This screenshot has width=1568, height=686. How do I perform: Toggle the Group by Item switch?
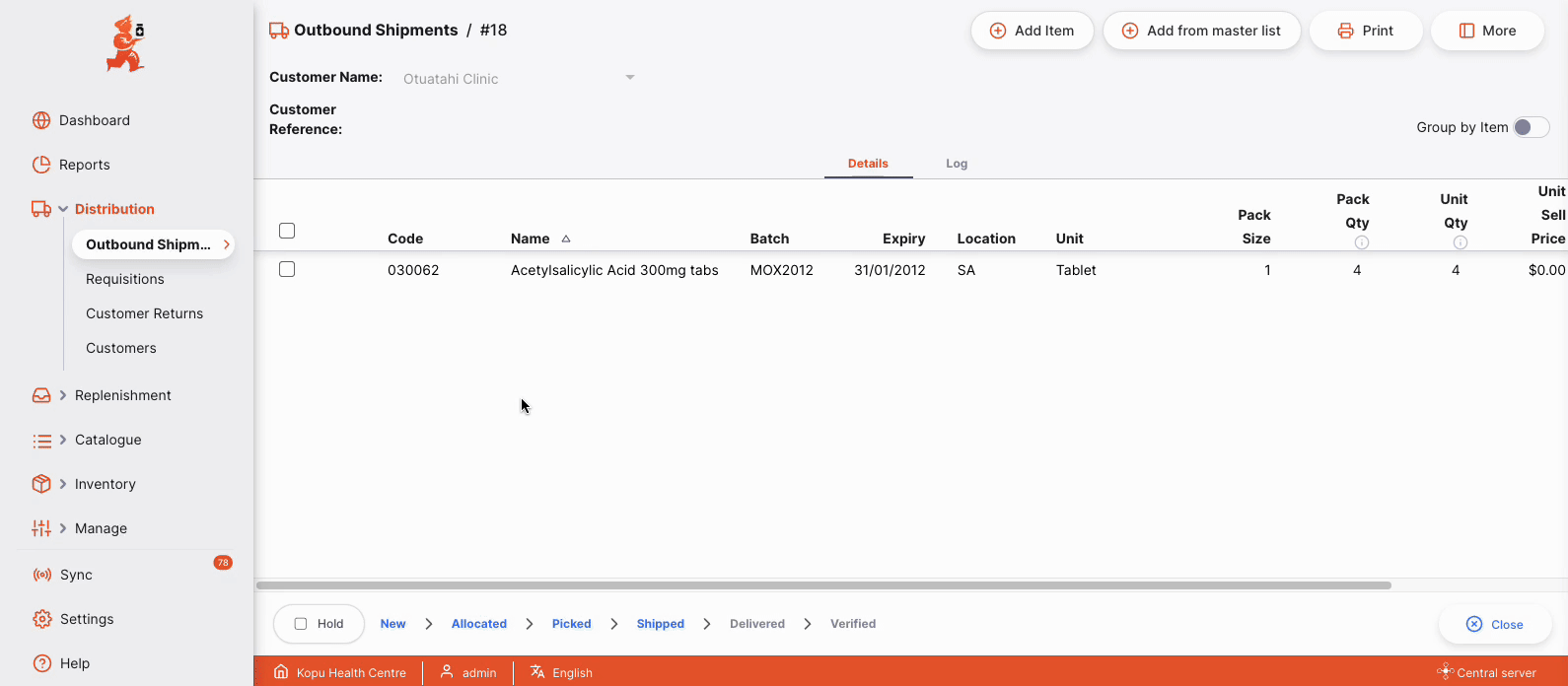click(x=1532, y=127)
